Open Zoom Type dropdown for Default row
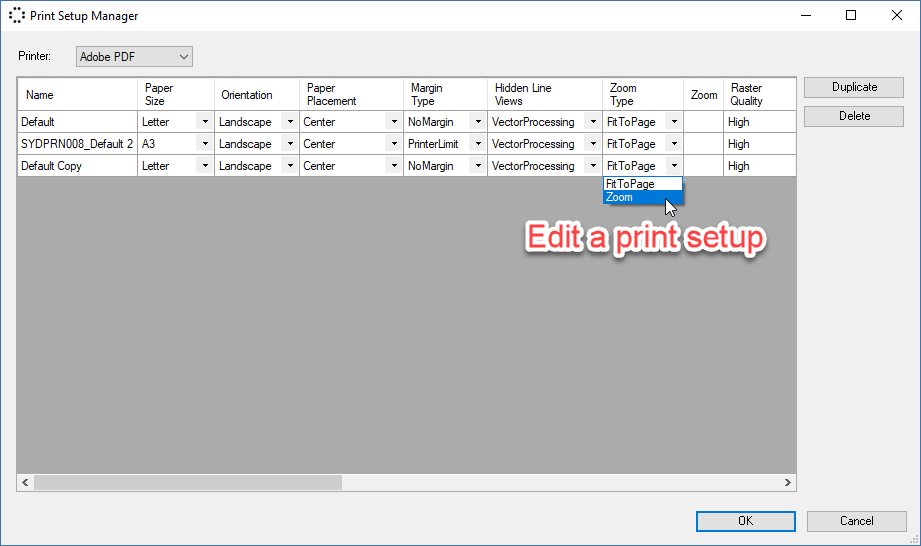 click(674, 122)
